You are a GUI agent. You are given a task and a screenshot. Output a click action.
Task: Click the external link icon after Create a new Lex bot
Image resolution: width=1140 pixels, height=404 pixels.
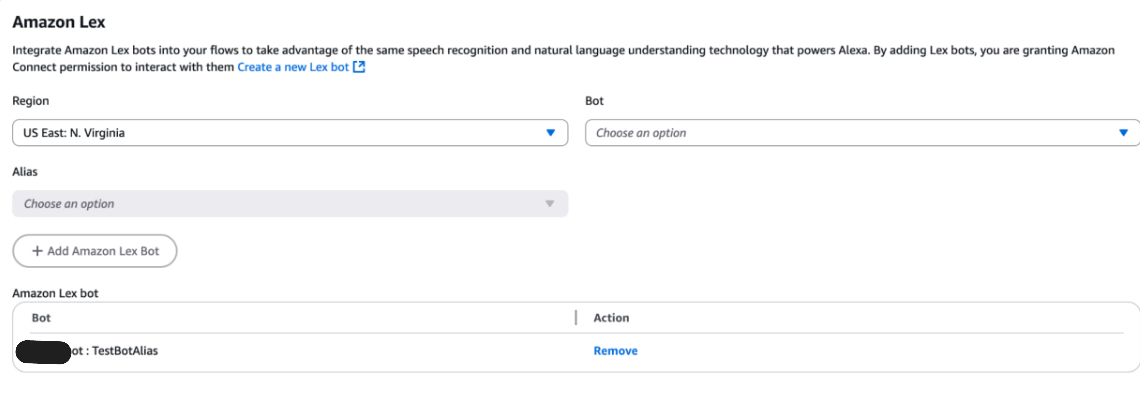point(358,67)
